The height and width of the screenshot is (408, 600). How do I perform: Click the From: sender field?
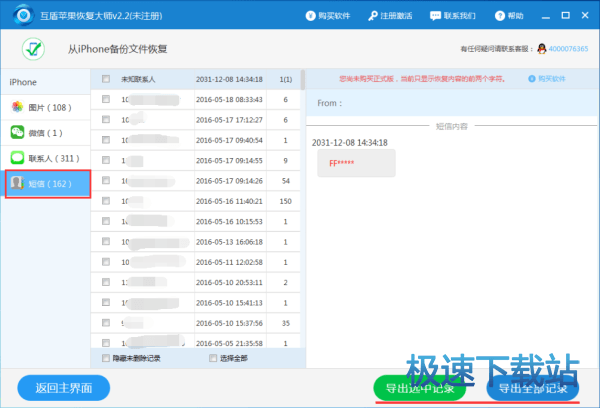452,103
